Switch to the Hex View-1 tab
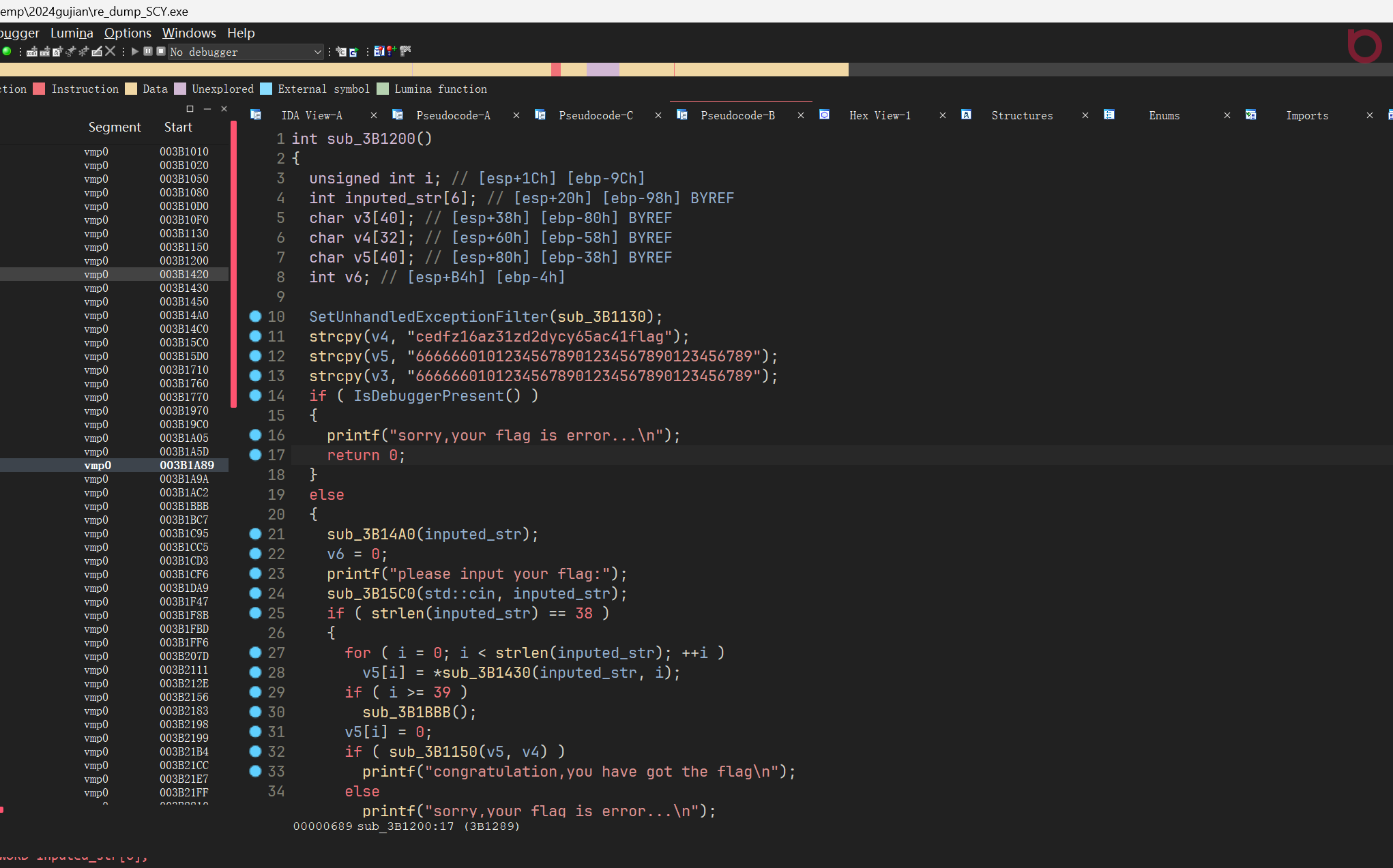1393x868 pixels. point(880,115)
